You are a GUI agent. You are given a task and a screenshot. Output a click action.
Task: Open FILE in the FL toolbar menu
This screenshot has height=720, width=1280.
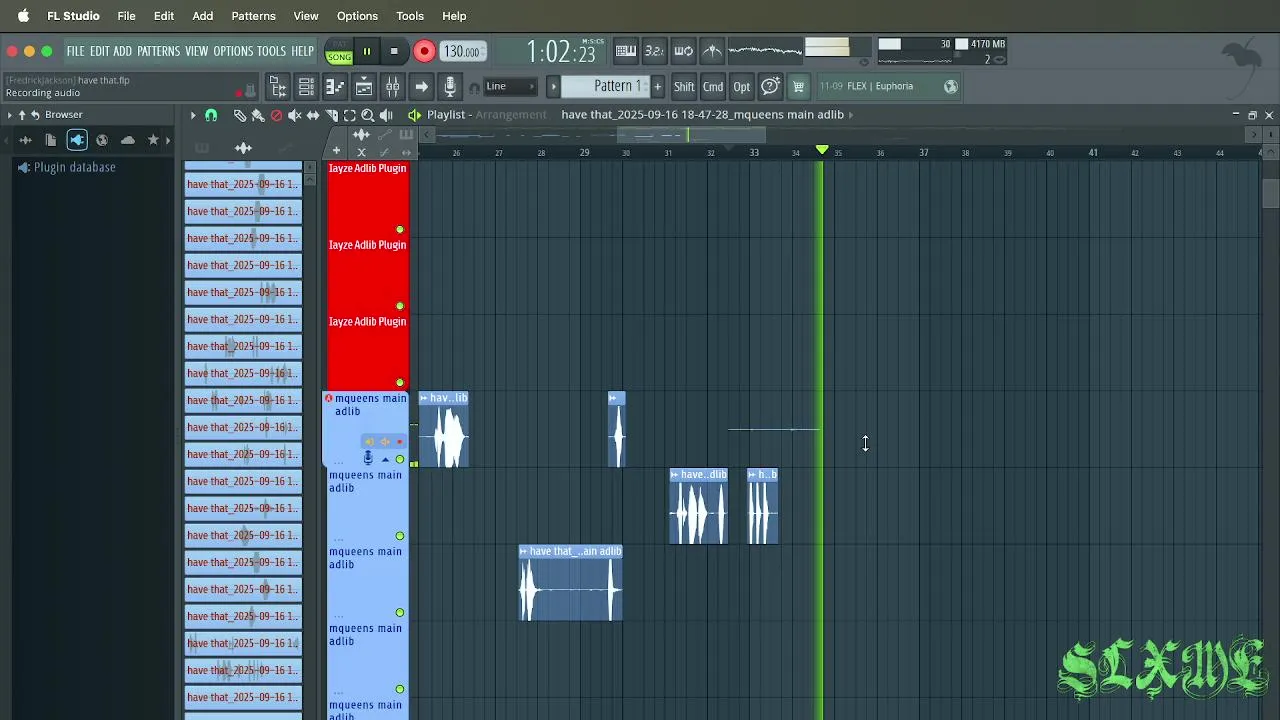click(x=76, y=52)
